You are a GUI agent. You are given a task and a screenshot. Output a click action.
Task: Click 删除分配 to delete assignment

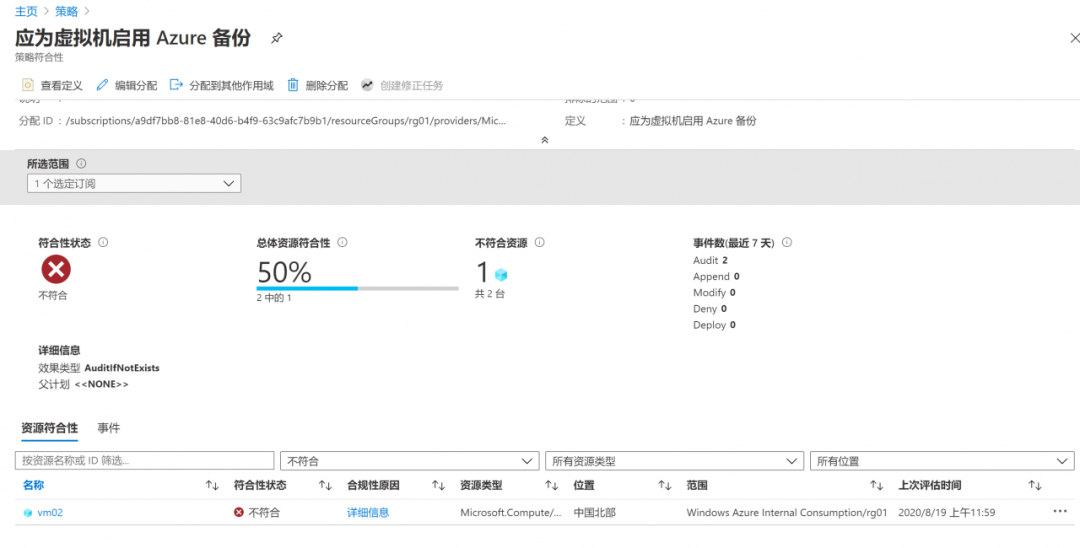[x=318, y=85]
